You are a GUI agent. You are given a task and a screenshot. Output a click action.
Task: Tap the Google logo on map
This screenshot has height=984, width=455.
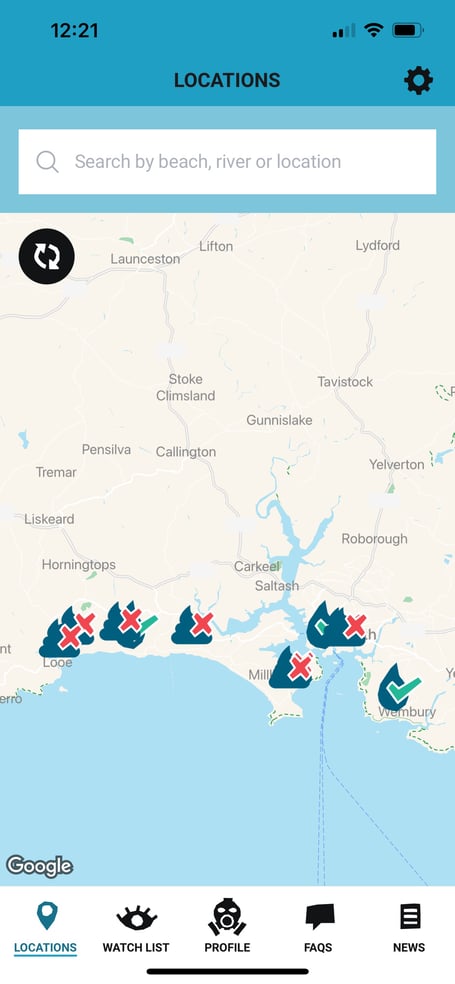pyautogui.click(x=40, y=867)
